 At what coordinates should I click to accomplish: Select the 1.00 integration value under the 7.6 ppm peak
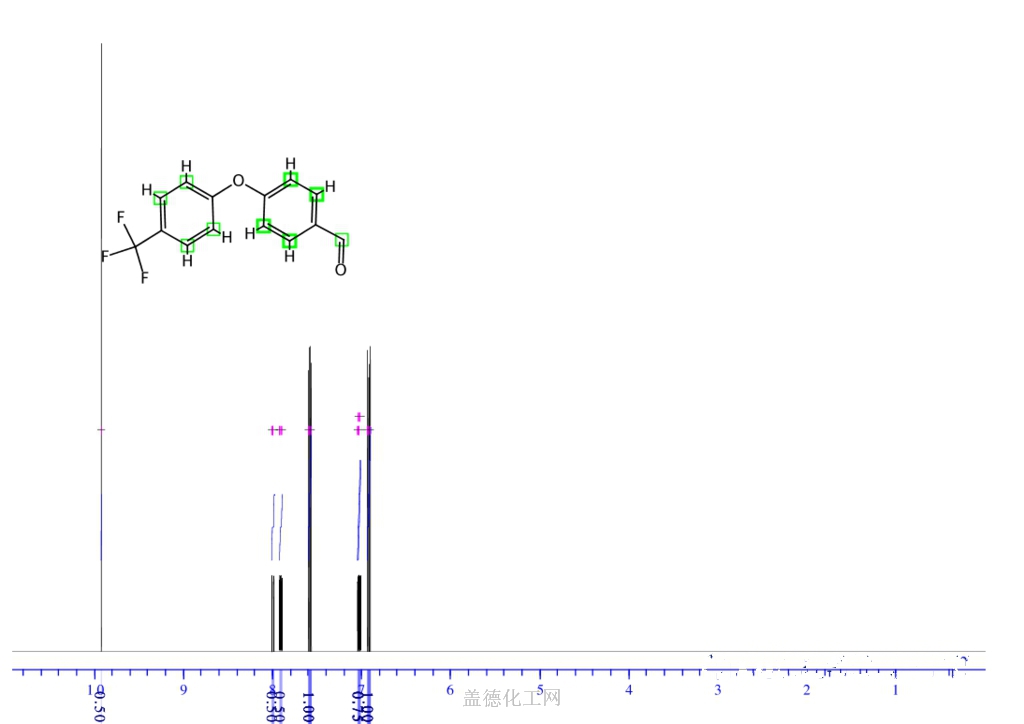tap(308, 705)
